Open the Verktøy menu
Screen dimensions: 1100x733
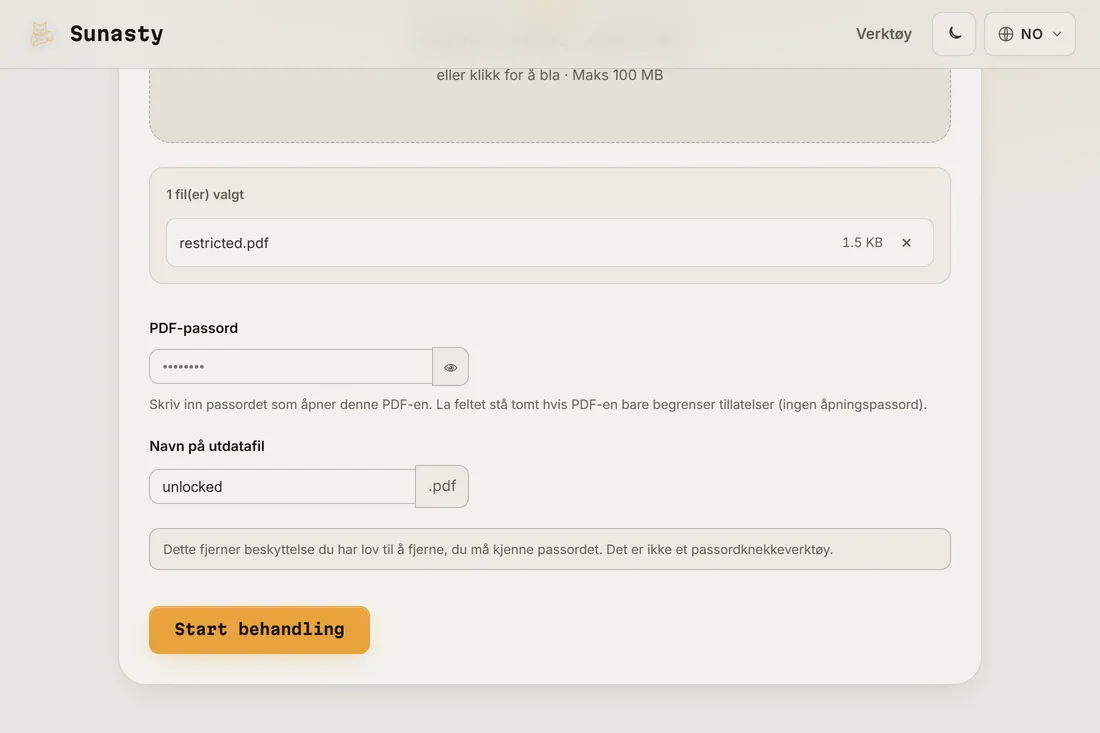pos(883,34)
